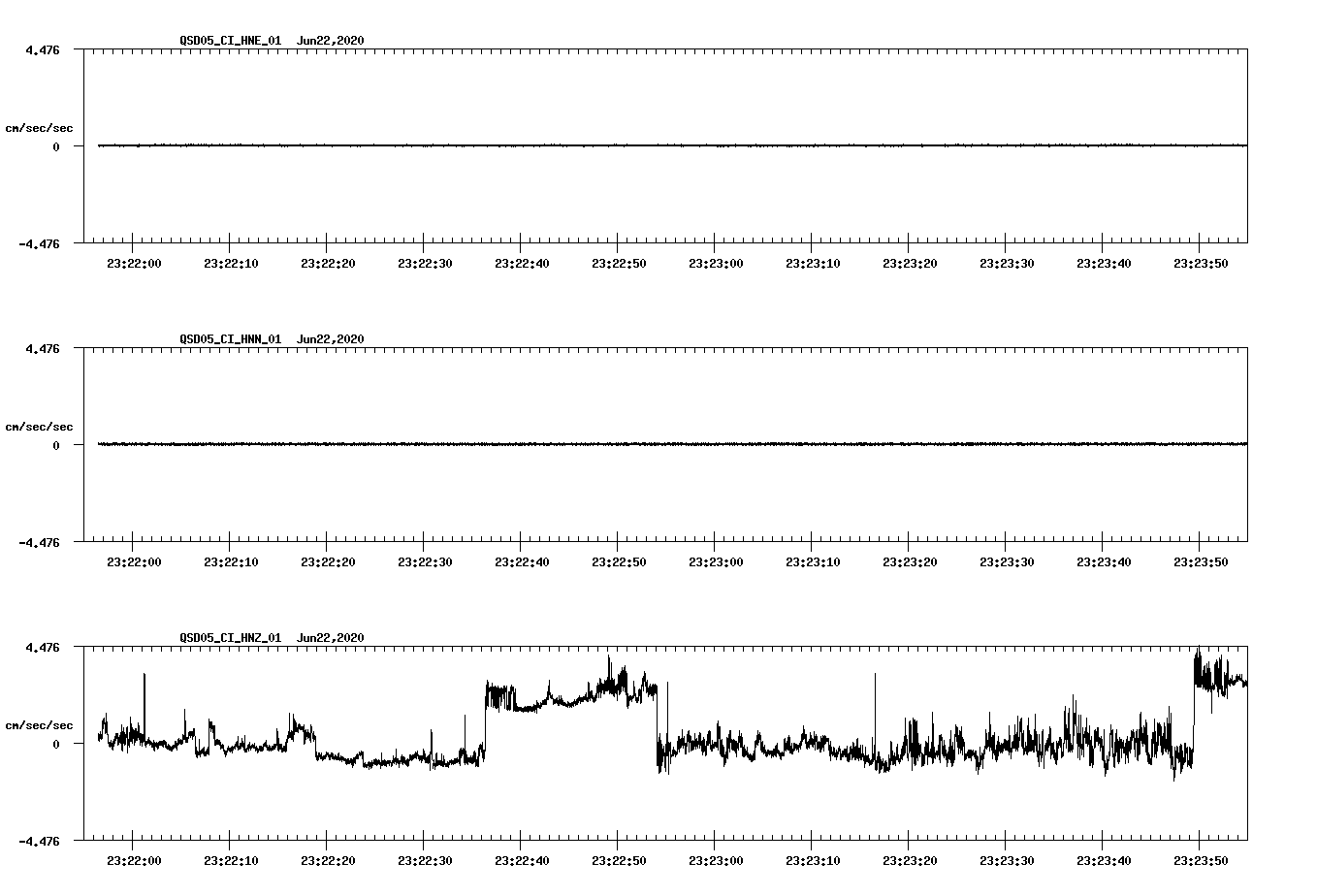Click the 23:23:50 time label under HNE plot
The width and height of the screenshot is (1317, 896).
(1201, 263)
